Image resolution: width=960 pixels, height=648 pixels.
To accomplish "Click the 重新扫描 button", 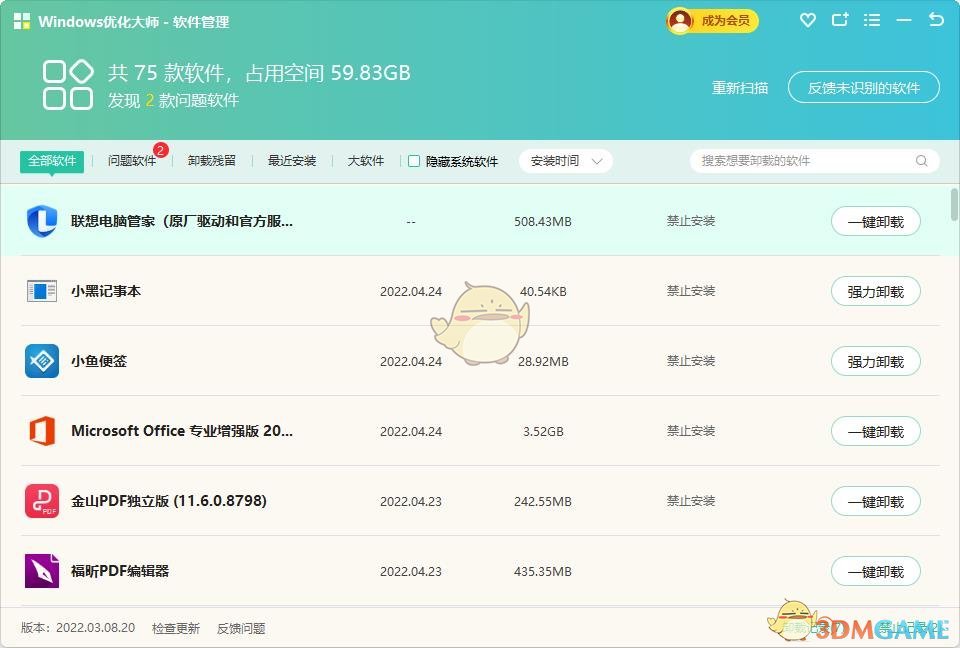I will pyautogui.click(x=739, y=87).
